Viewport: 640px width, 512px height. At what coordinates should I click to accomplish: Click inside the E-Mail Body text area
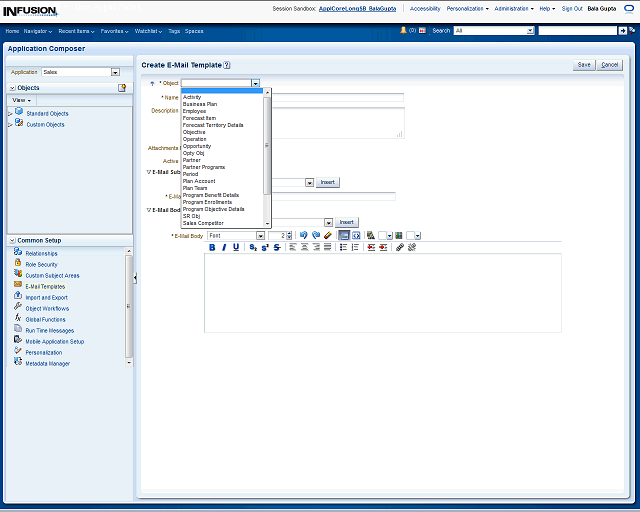tap(382, 292)
